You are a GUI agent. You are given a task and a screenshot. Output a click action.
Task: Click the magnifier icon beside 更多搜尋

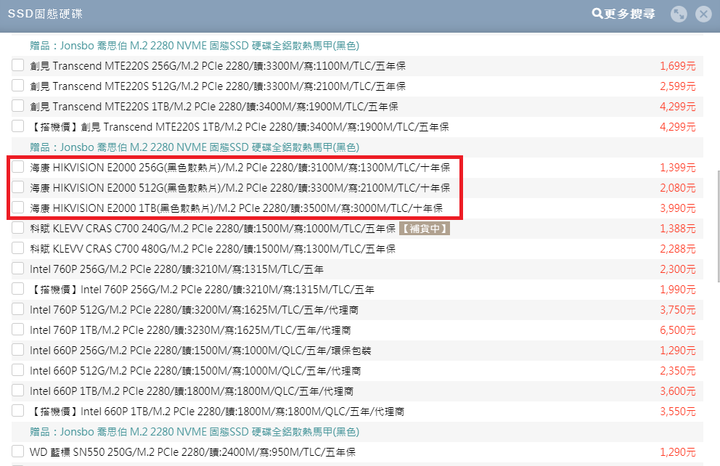coord(597,13)
